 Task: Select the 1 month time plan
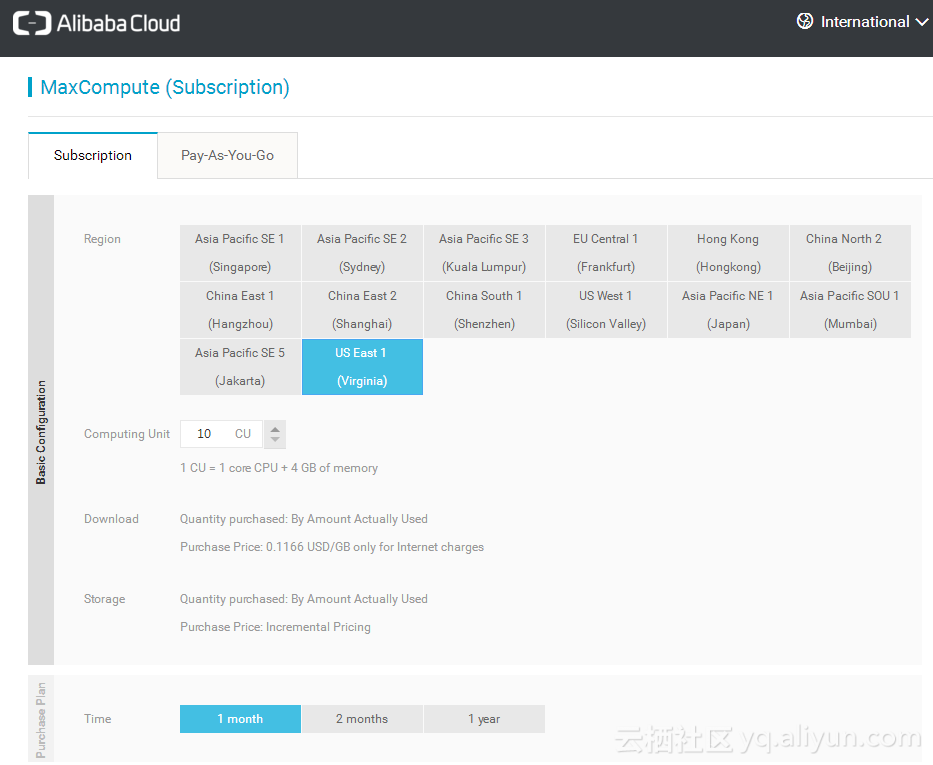[240, 719]
